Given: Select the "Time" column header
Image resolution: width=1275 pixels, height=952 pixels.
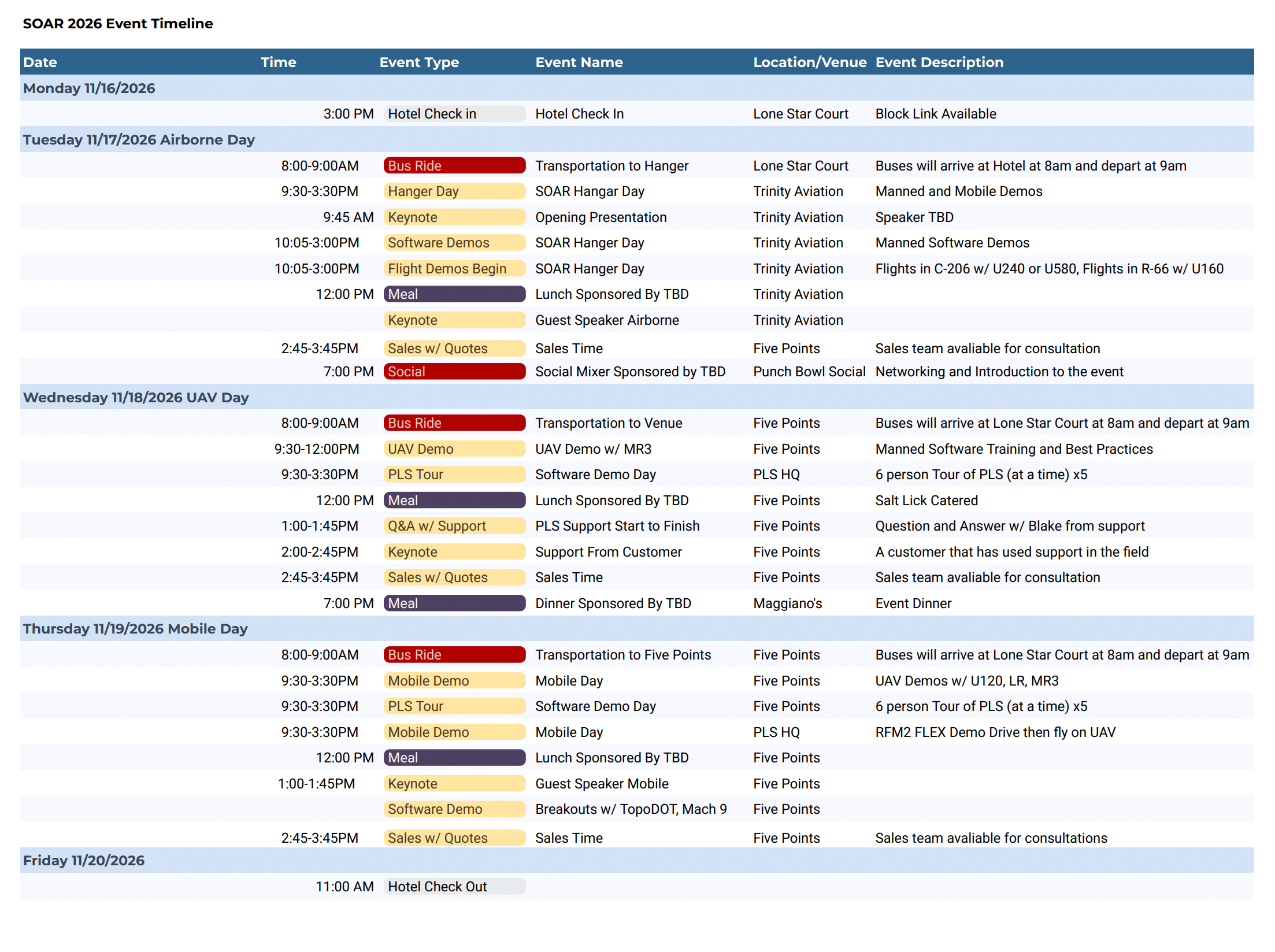Looking at the screenshot, I should [x=278, y=62].
